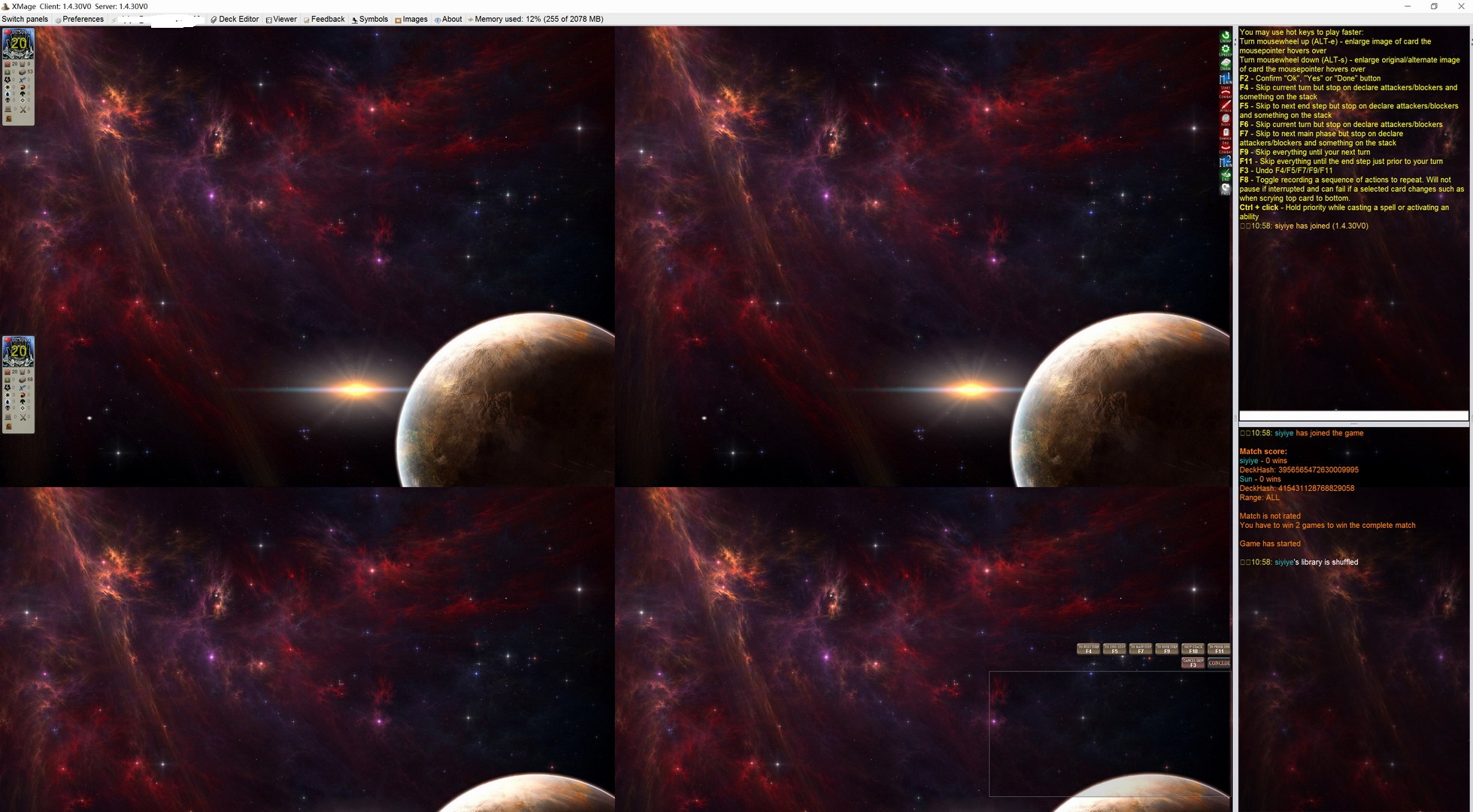Click the End step phase icon
The image size is (1473, 812).
pyautogui.click(x=1226, y=175)
